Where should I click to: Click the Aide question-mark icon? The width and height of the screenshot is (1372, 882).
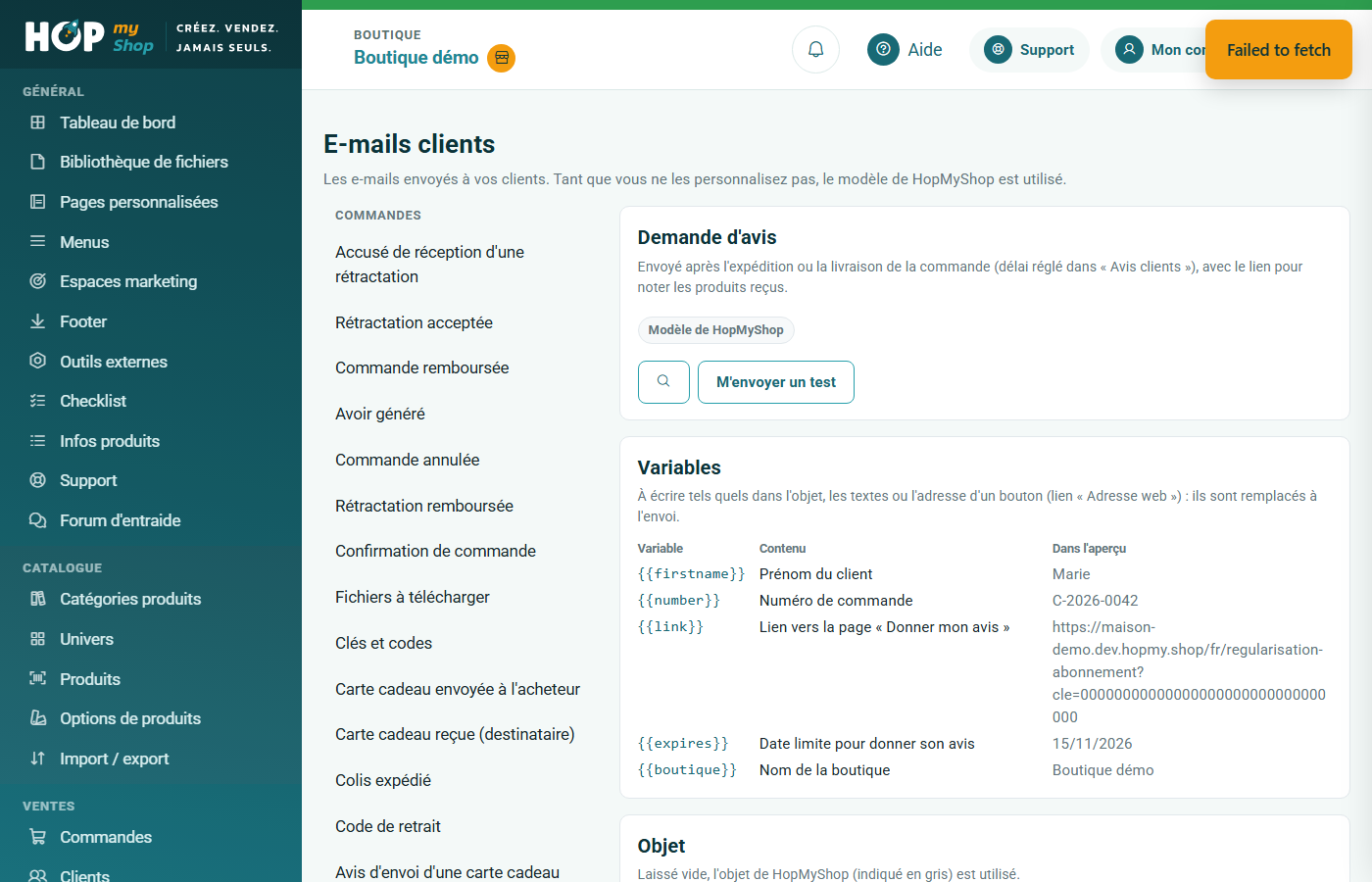pyautogui.click(x=883, y=49)
